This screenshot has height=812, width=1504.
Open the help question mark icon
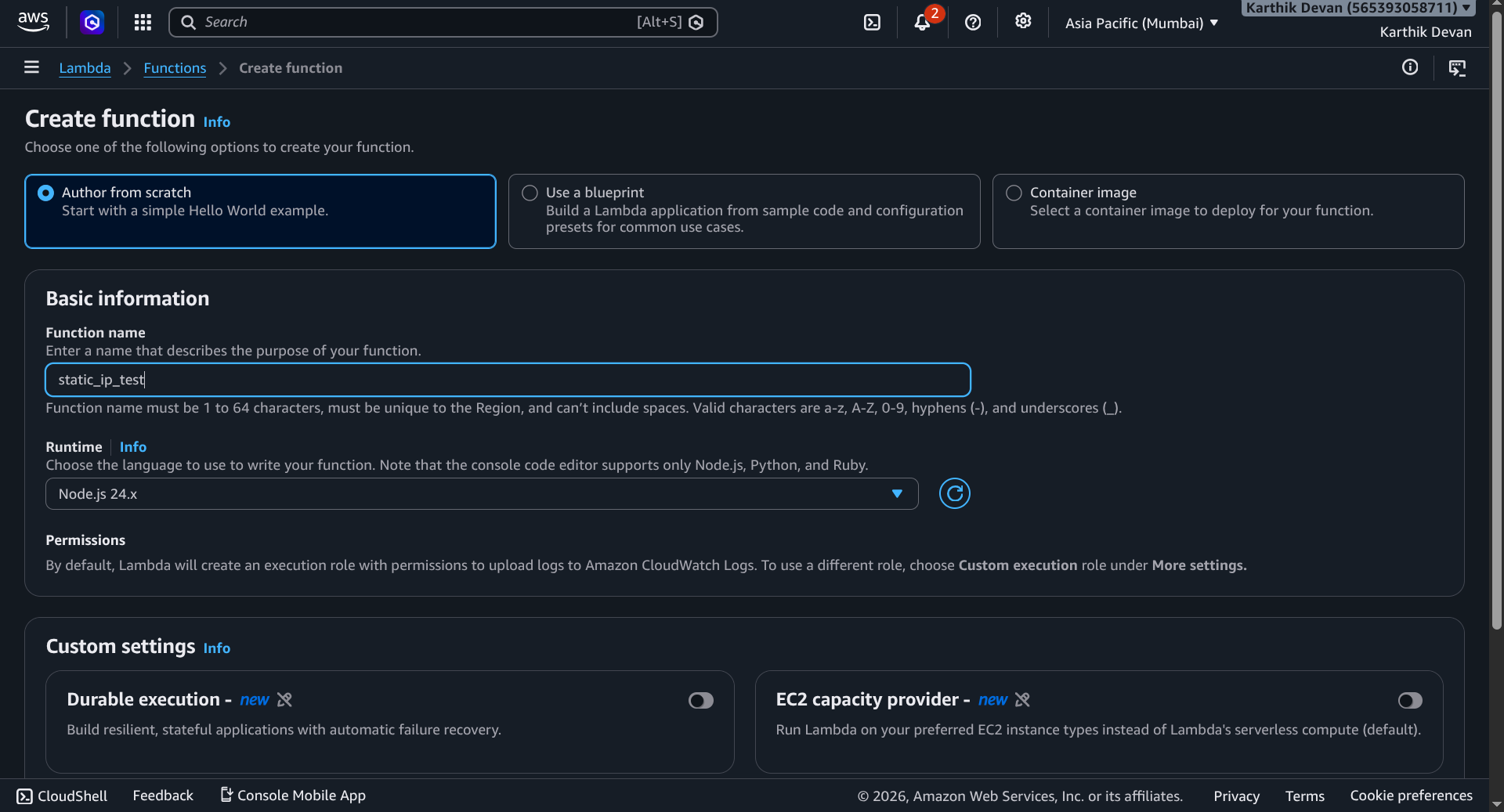point(973,23)
